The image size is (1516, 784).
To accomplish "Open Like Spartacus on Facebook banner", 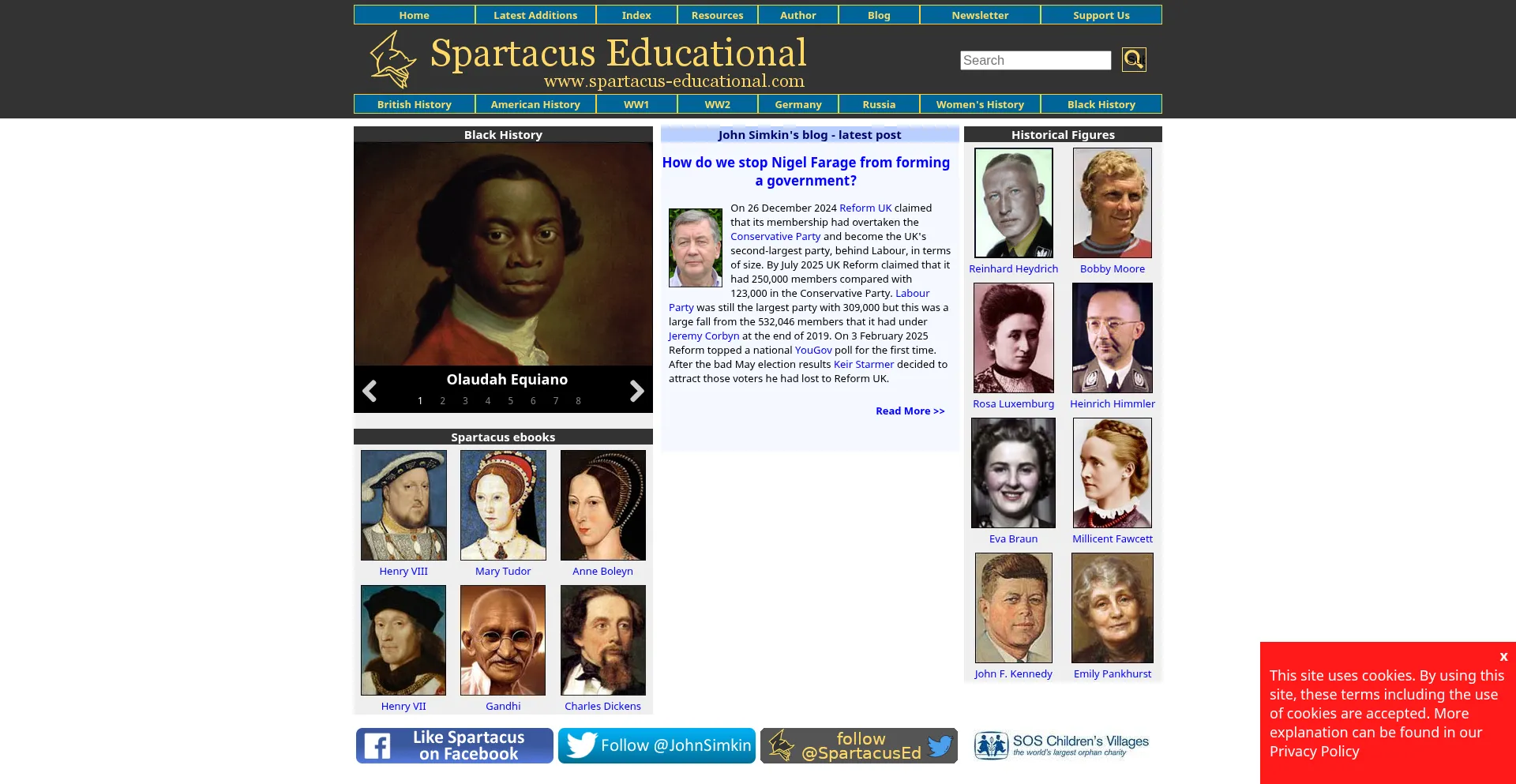I will [x=454, y=745].
